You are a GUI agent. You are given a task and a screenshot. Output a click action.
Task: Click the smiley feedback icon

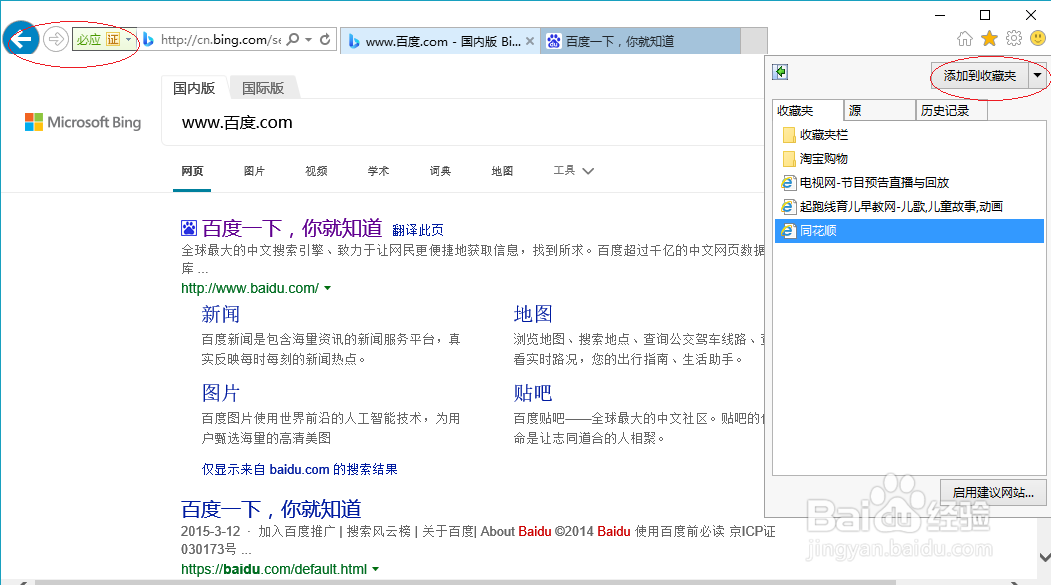coord(1038,38)
